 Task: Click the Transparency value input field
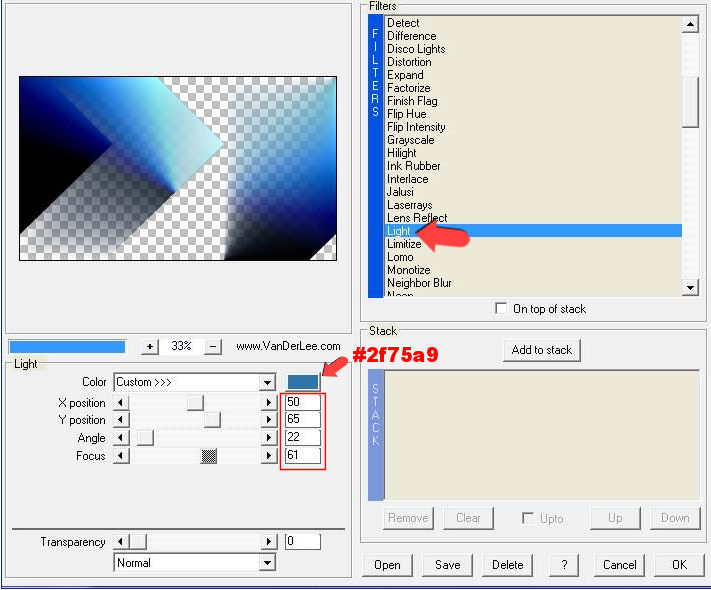click(302, 542)
